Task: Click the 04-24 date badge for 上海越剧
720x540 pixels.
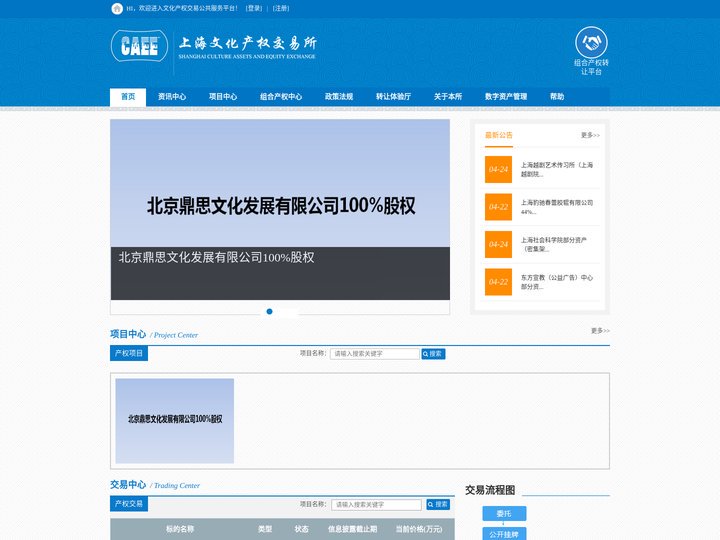Action: point(498,169)
